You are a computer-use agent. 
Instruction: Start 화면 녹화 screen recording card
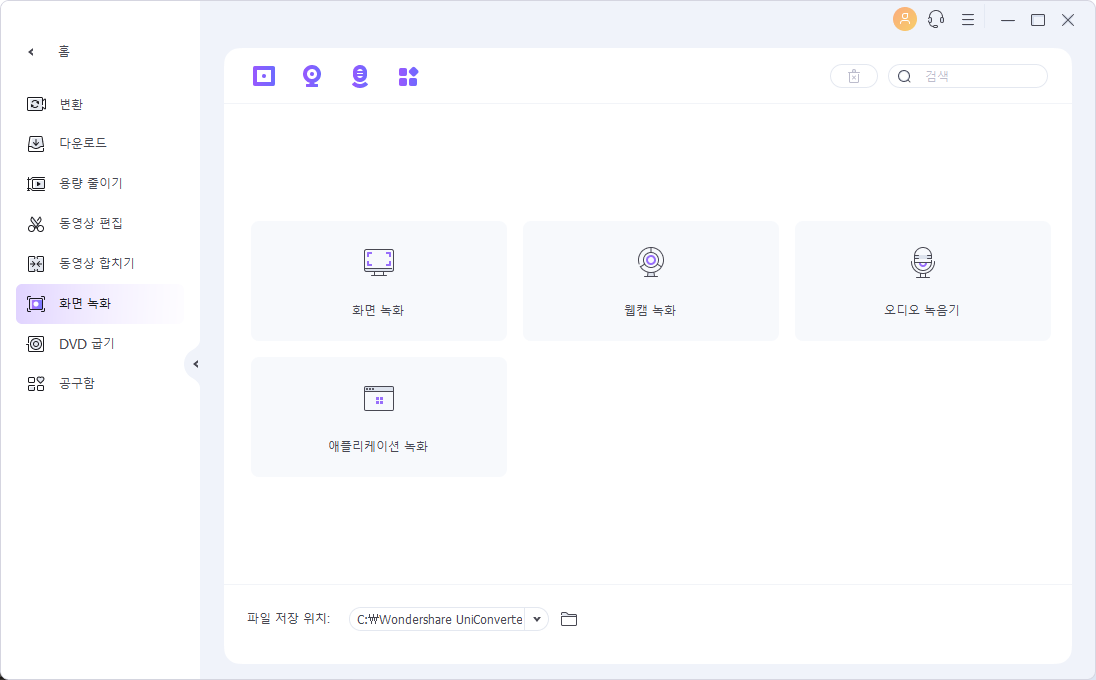click(x=379, y=281)
